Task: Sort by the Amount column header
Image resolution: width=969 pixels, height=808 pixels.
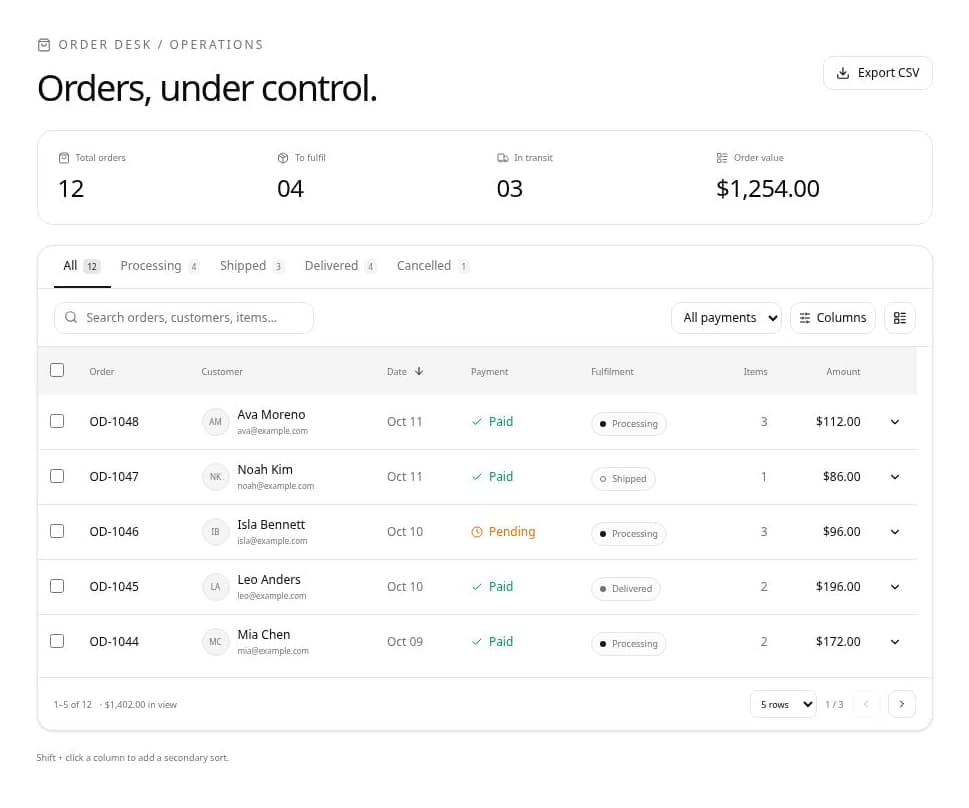Action: coord(843,372)
